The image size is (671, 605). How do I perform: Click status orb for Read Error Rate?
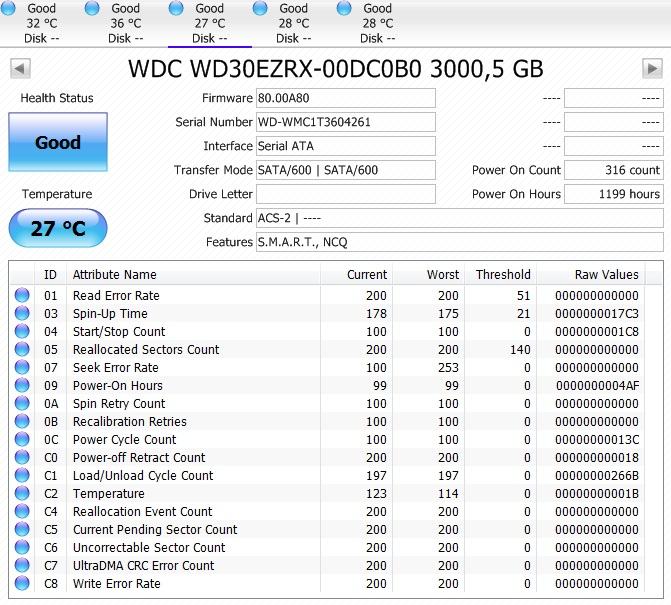(22, 295)
